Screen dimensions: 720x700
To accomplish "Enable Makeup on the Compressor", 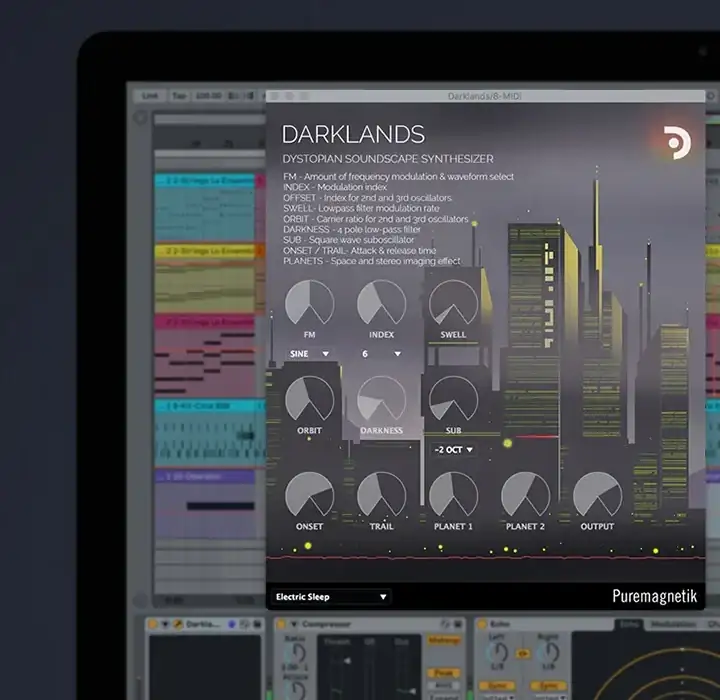I will pyautogui.click(x=444, y=640).
